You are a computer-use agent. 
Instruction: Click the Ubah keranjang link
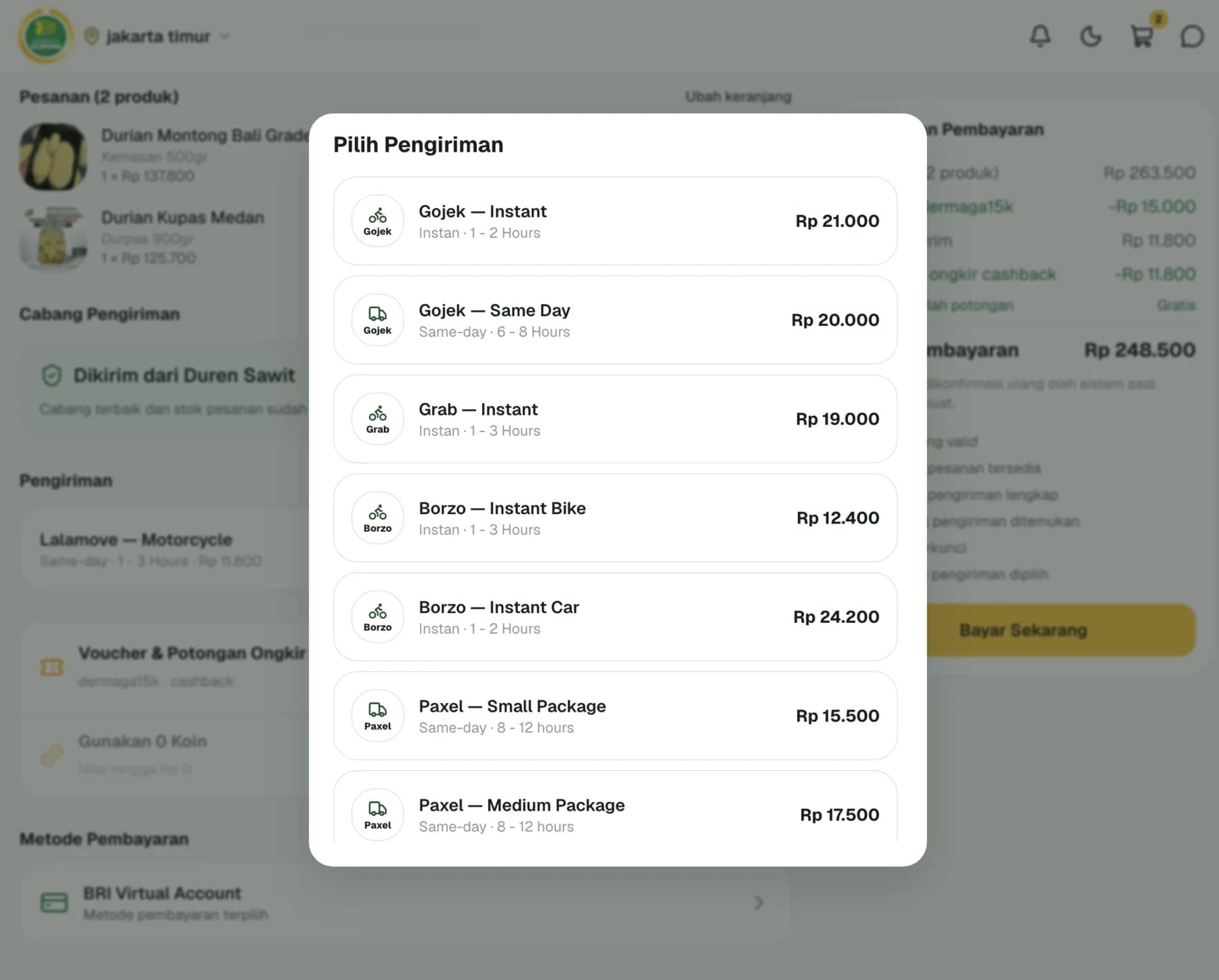[738, 96]
